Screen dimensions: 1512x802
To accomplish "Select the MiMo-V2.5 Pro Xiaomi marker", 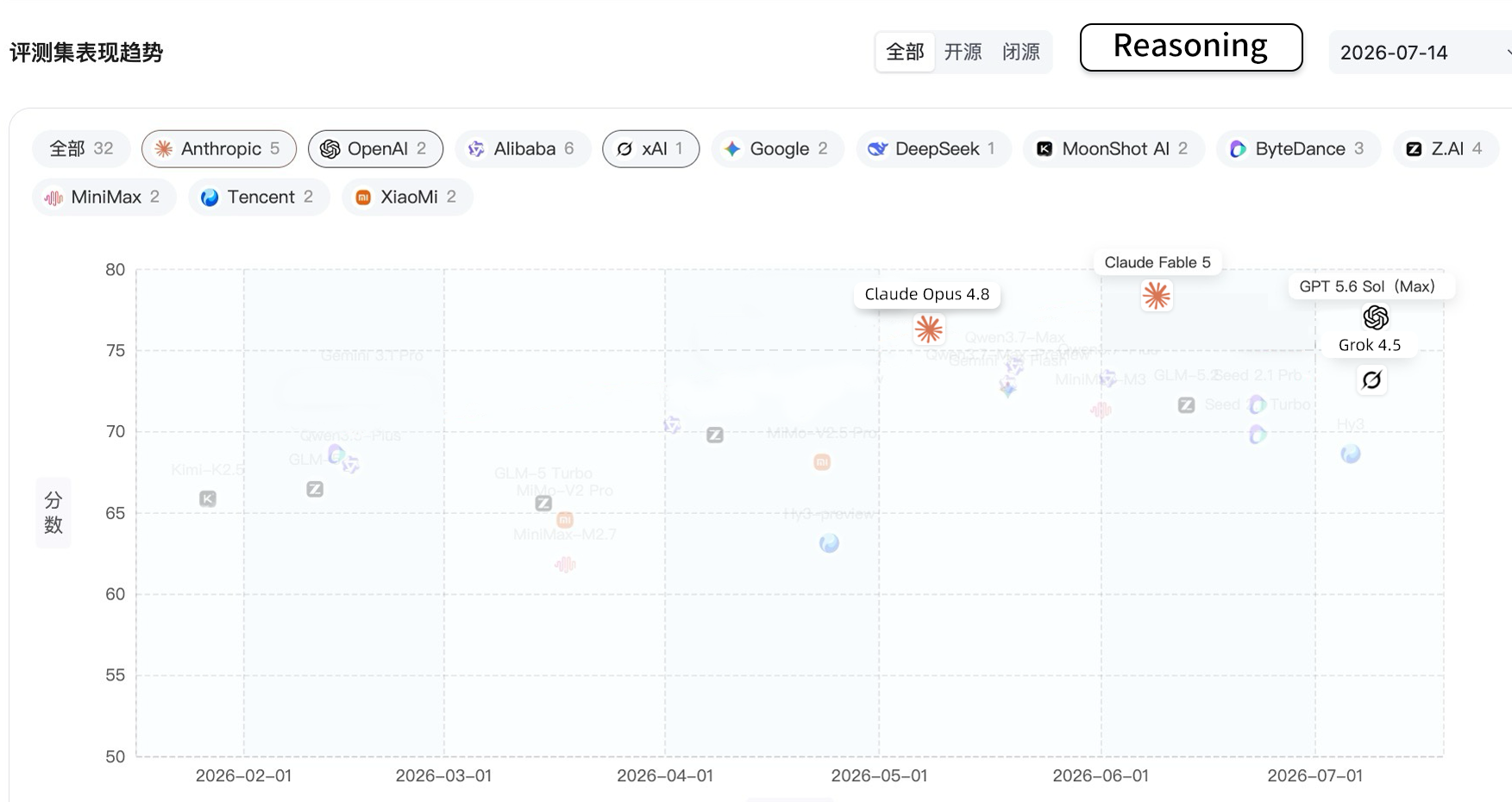I will 822,462.
